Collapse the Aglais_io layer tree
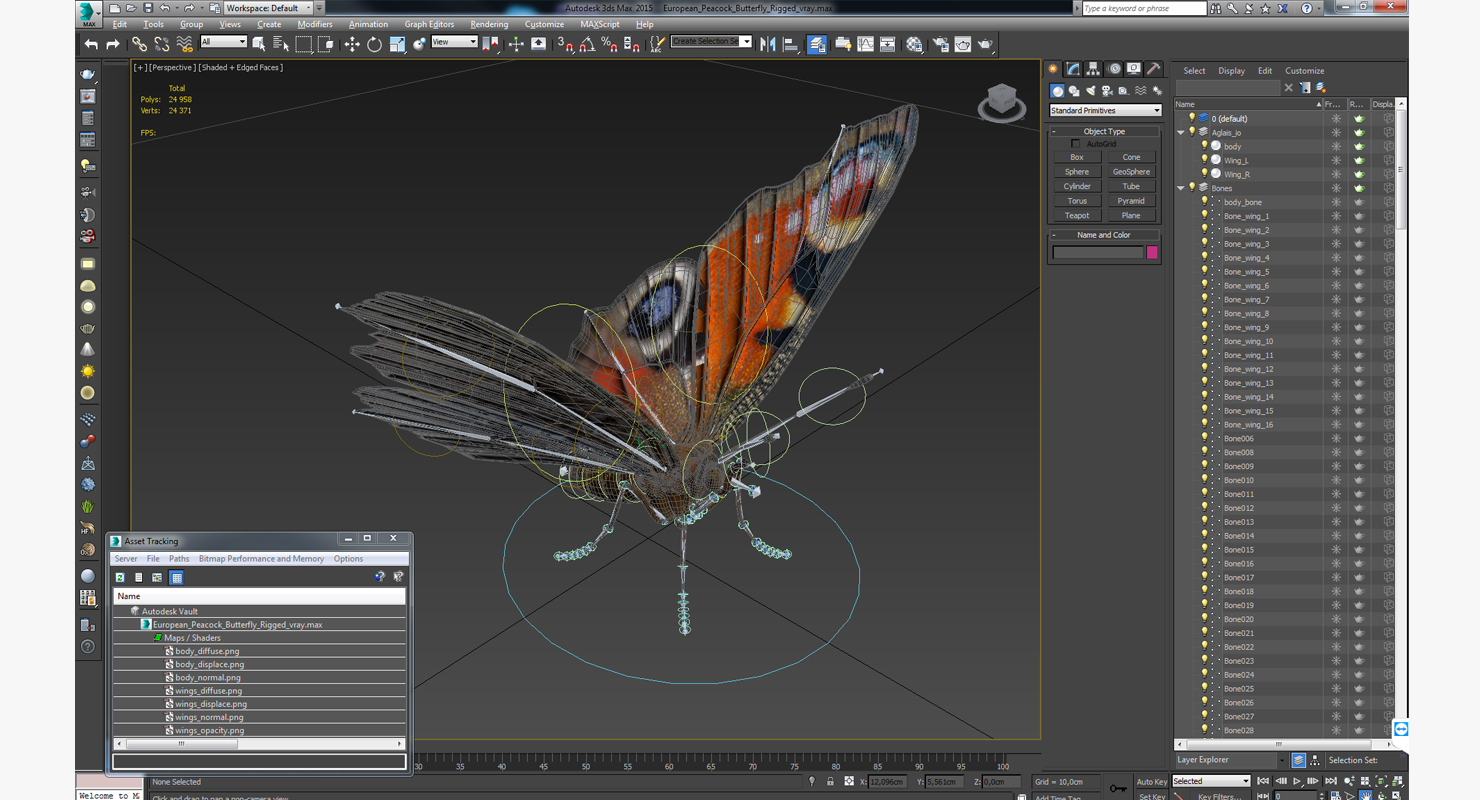Viewport: 1480px width, 800px height. 1181,132
